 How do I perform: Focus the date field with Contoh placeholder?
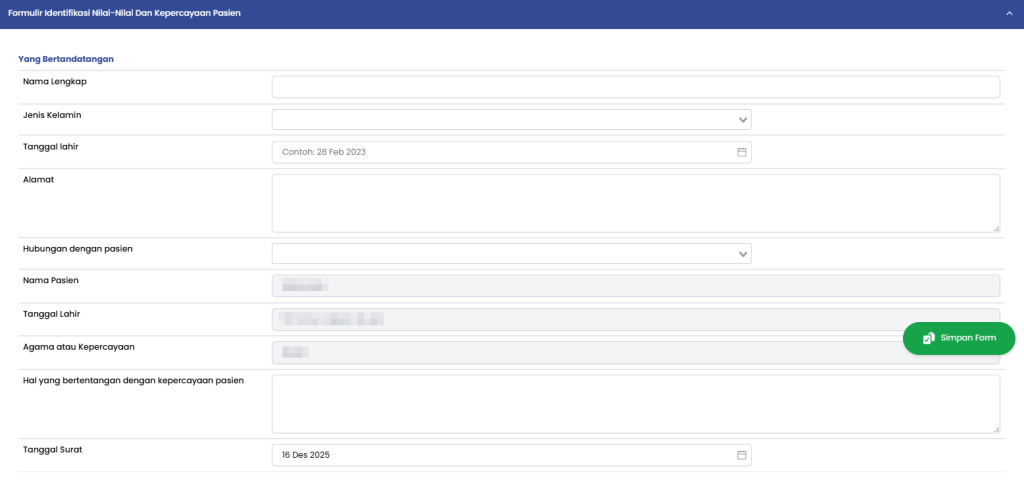pyautogui.click(x=500, y=152)
